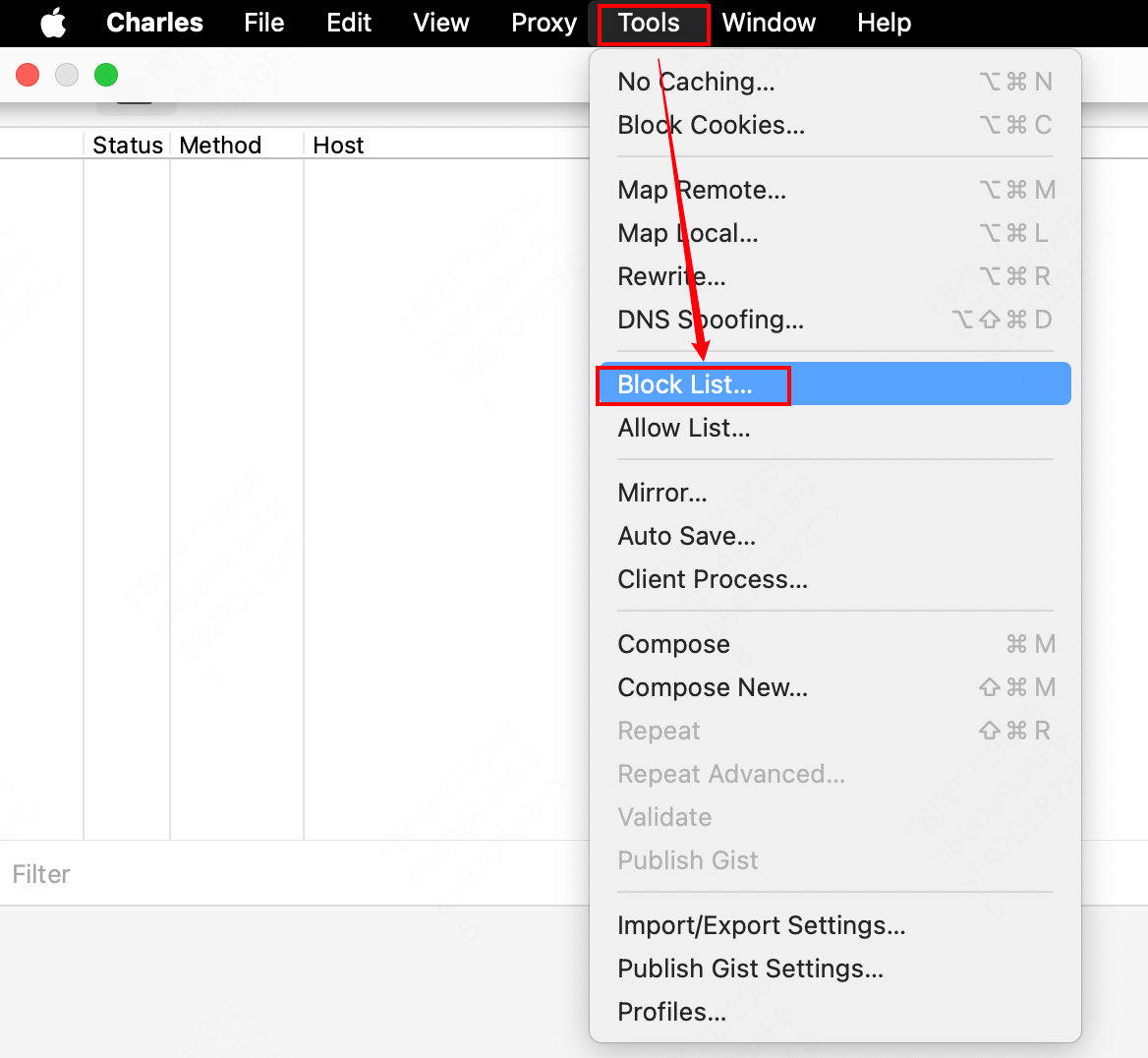Select No Caching... menu item
This screenshot has height=1058, width=1148.
(x=834, y=82)
